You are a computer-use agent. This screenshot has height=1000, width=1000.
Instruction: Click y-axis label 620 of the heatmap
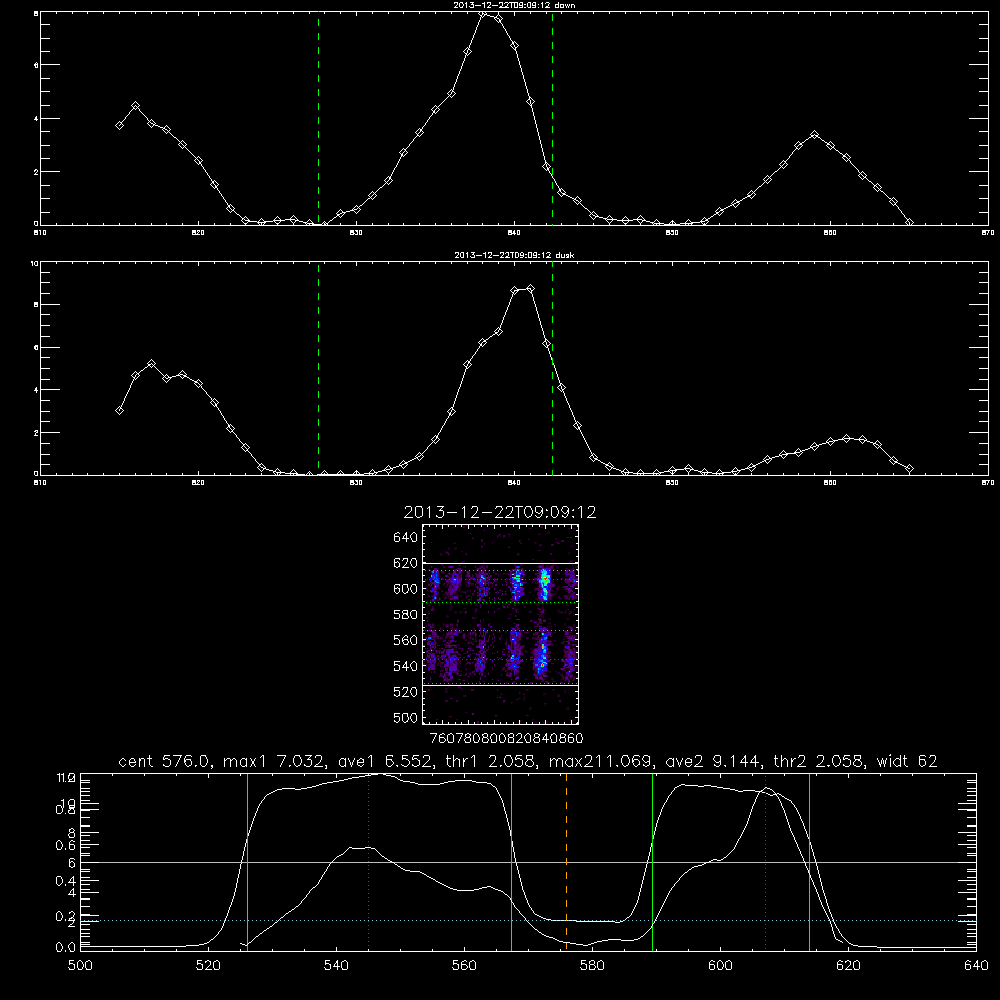tap(406, 563)
